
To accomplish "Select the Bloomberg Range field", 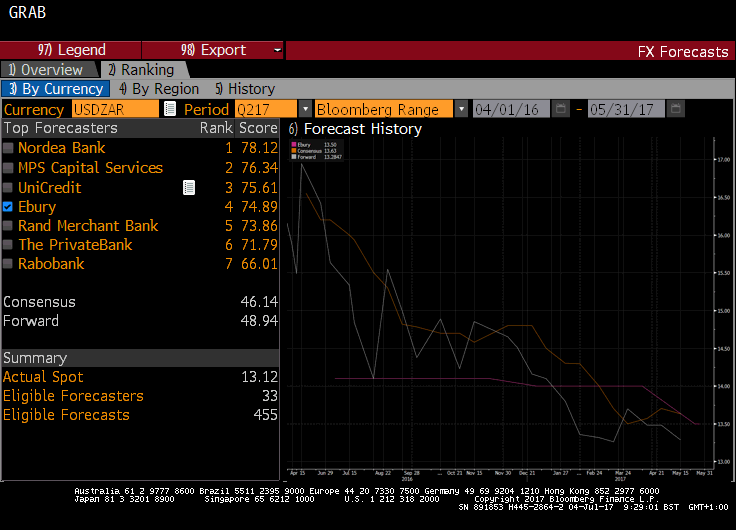I will (384, 109).
